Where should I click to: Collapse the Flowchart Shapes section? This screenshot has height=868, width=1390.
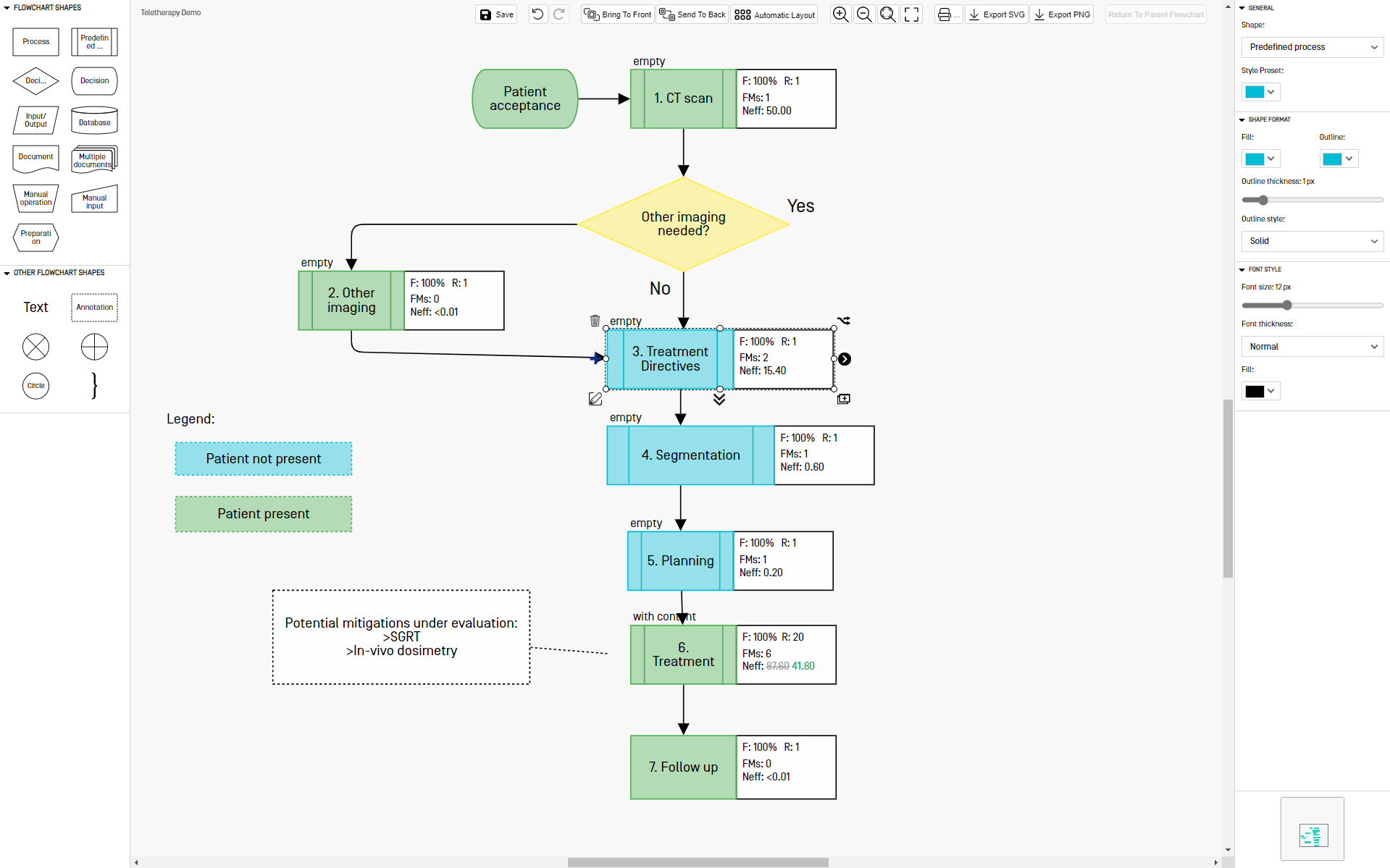[7, 8]
